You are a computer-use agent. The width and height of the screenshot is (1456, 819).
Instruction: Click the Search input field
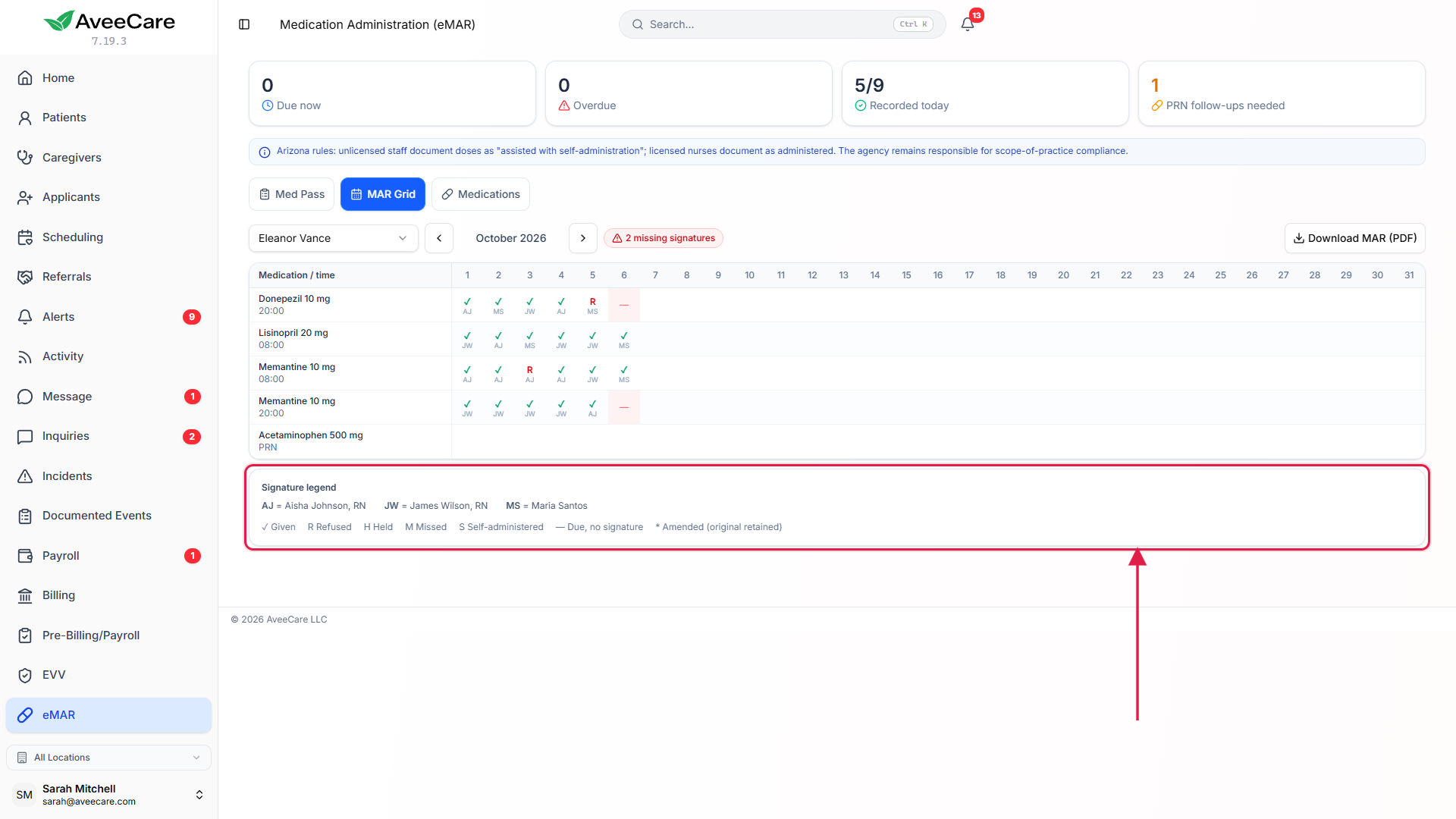[783, 24]
